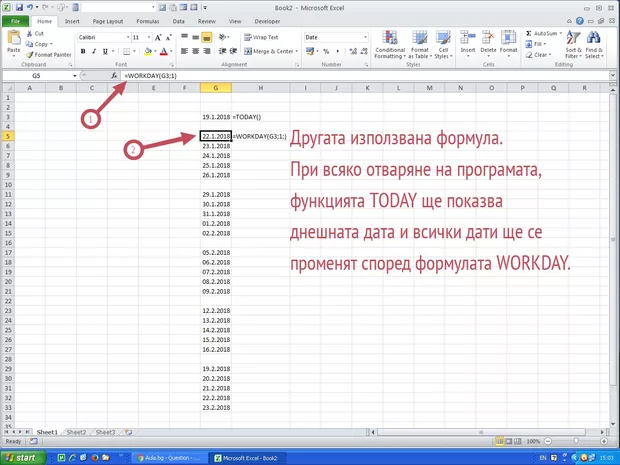Click the Paste icon in Clipboard group
Screen dimensions: 620x465
tap(14, 38)
